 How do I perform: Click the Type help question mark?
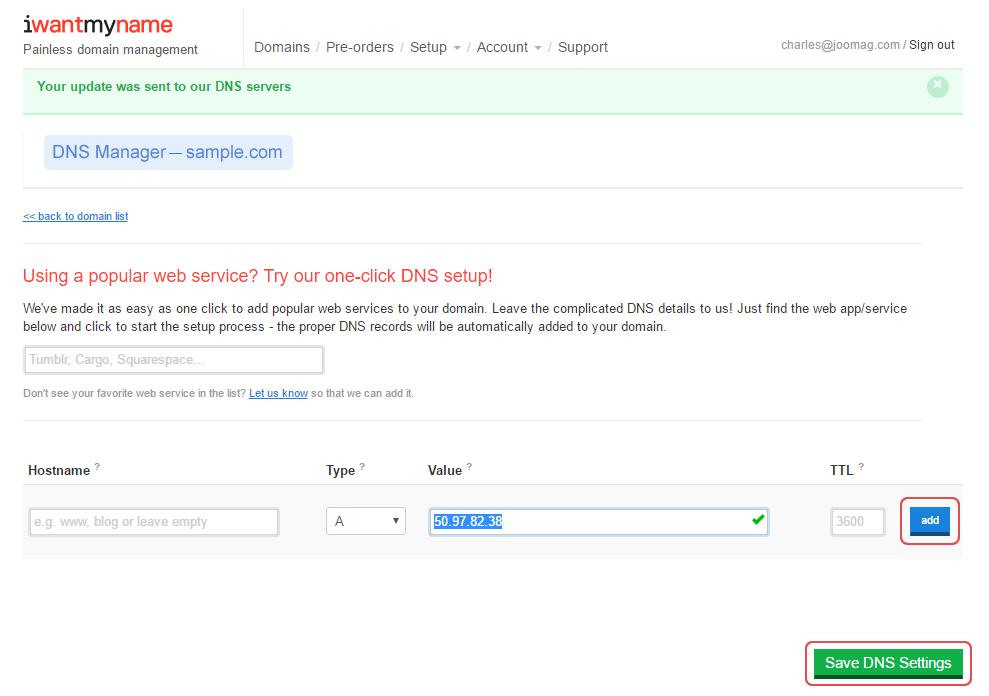point(362,467)
